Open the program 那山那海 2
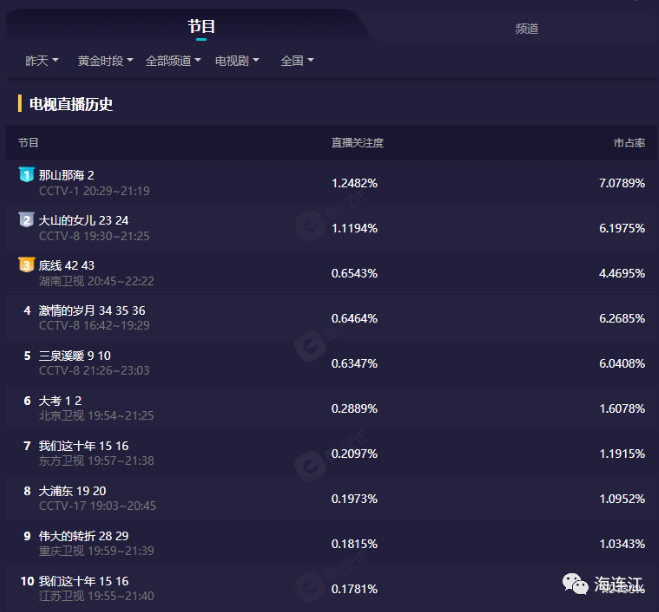 pos(66,175)
